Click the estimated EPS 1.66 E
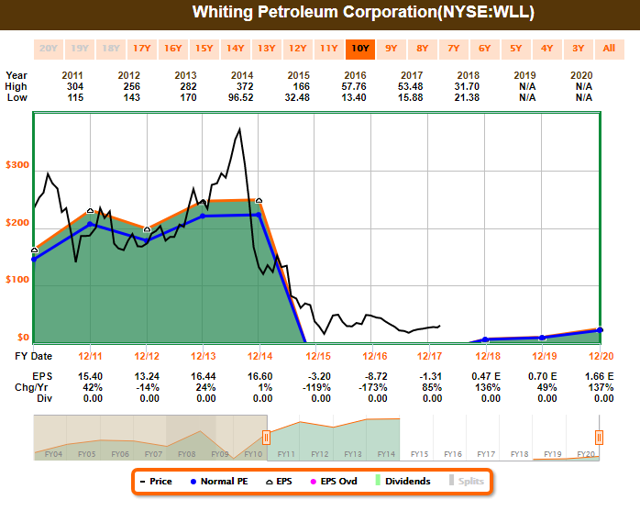 coord(599,376)
